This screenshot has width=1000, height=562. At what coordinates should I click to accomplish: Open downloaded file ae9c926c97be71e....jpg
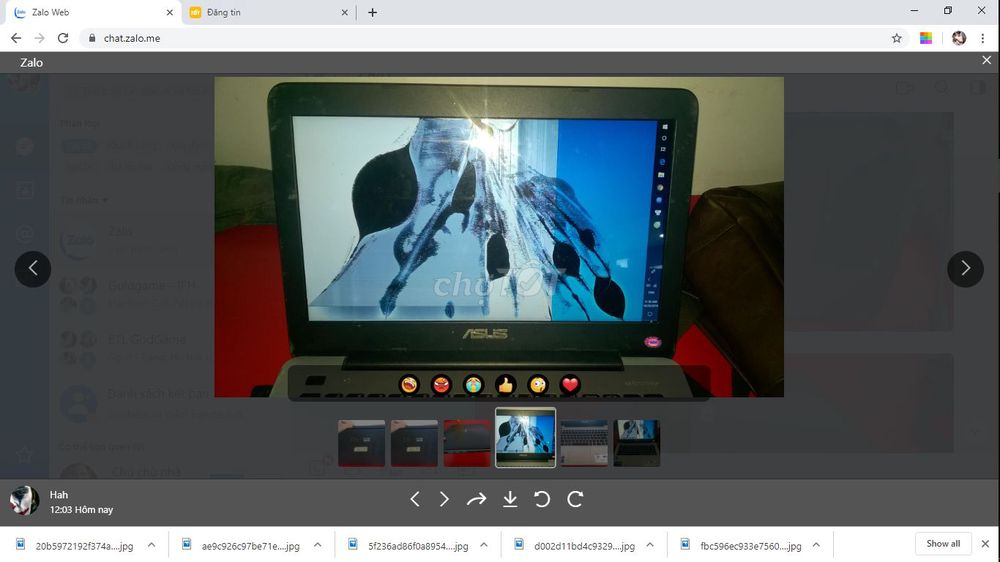pyautogui.click(x=242, y=545)
